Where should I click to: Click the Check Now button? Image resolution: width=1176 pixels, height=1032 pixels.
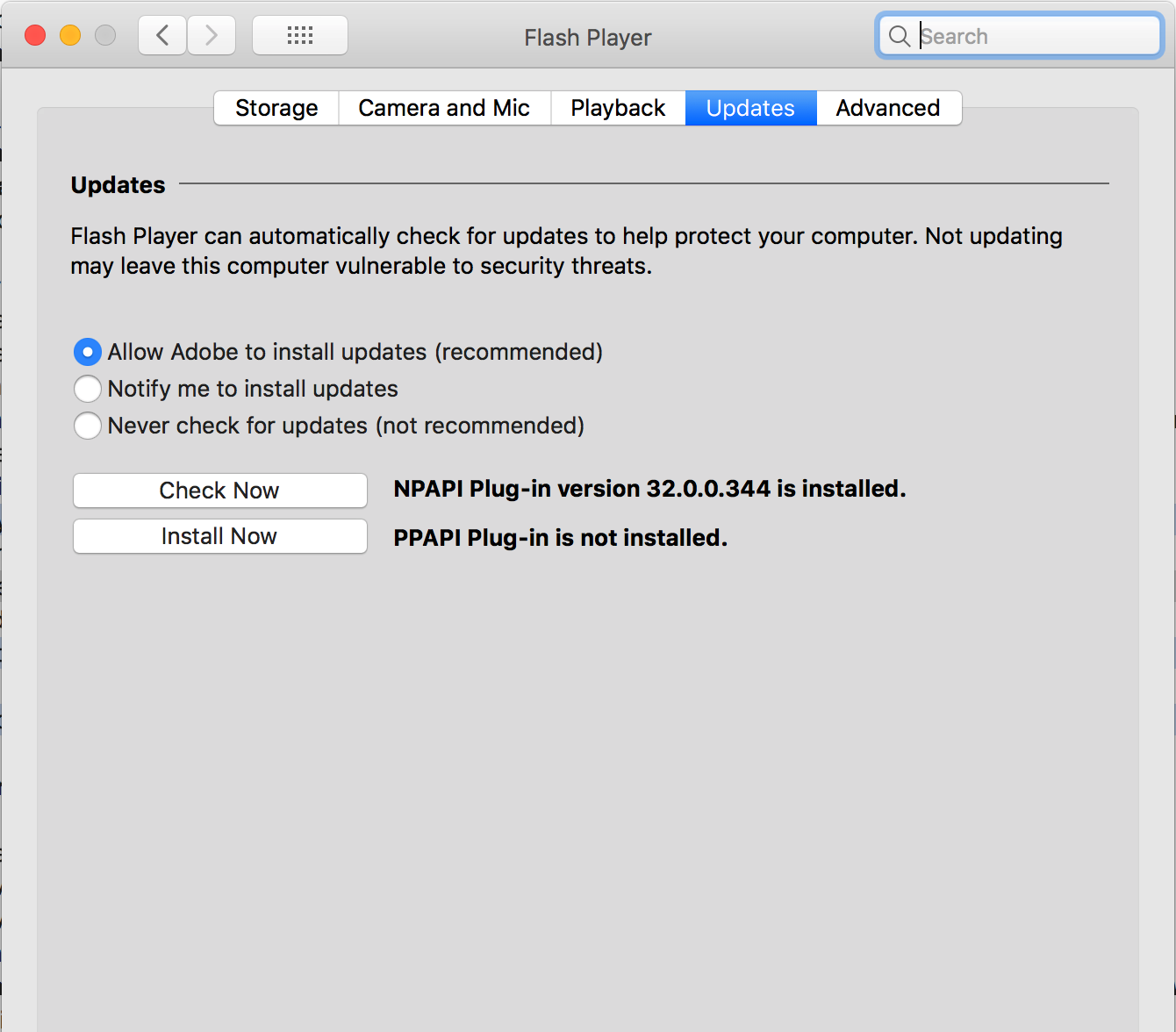point(219,491)
